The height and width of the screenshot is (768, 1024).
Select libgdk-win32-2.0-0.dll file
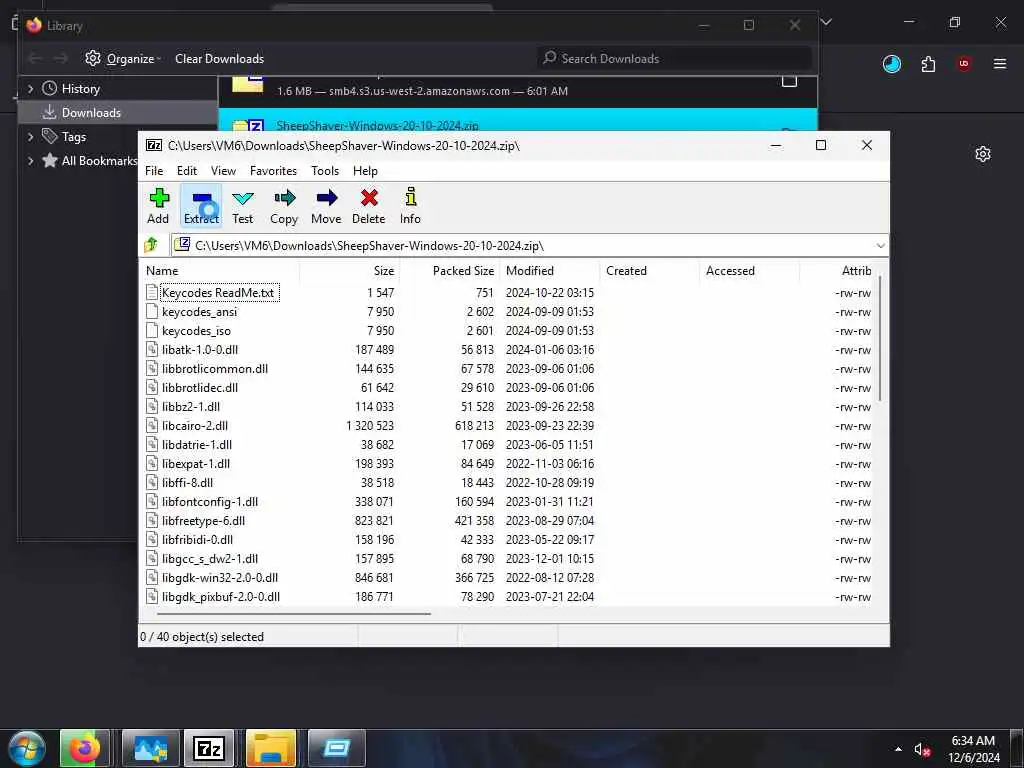(219, 577)
